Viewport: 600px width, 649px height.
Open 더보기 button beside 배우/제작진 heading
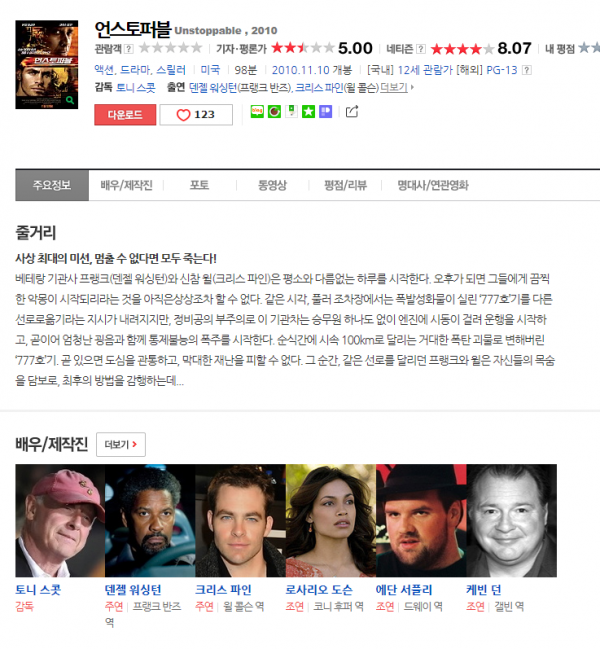pyautogui.click(x=121, y=445)
